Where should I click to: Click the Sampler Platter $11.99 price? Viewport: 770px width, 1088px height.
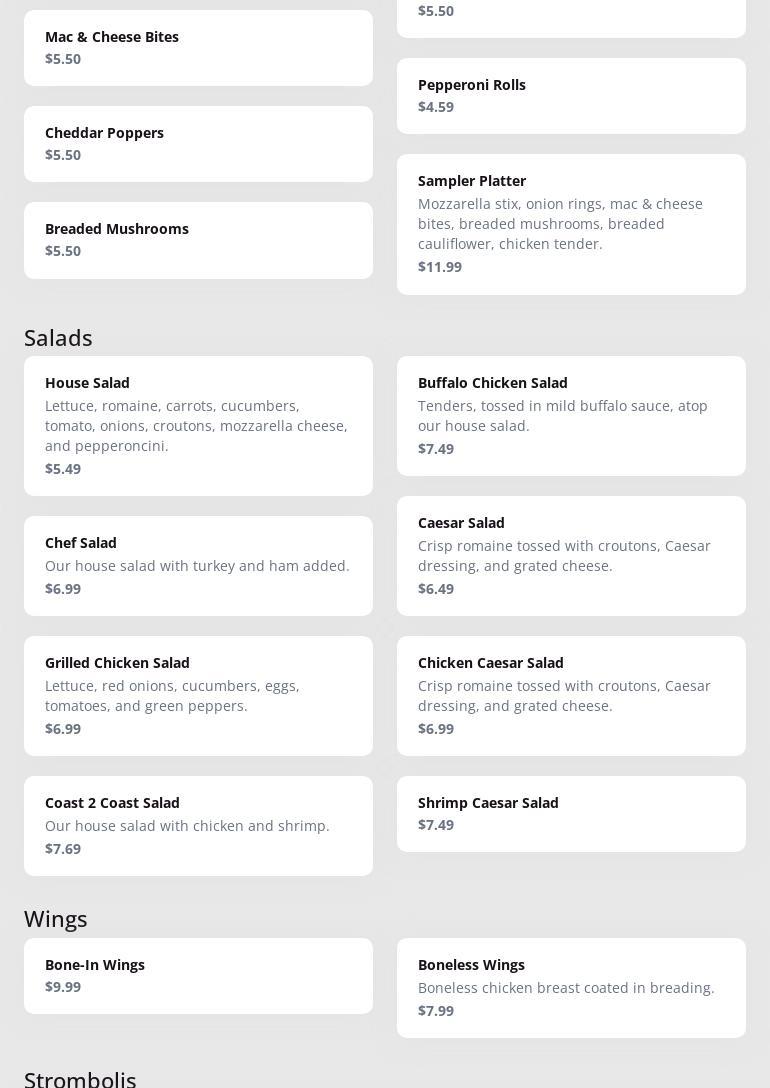click(x=440, y=267)
